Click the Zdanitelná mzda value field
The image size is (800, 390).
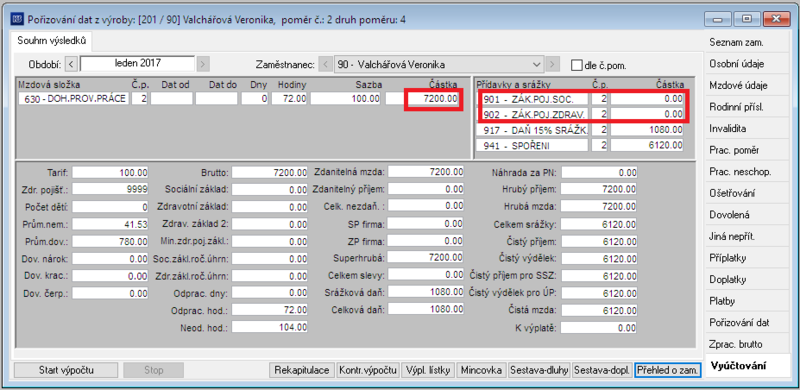coord(426,172)
